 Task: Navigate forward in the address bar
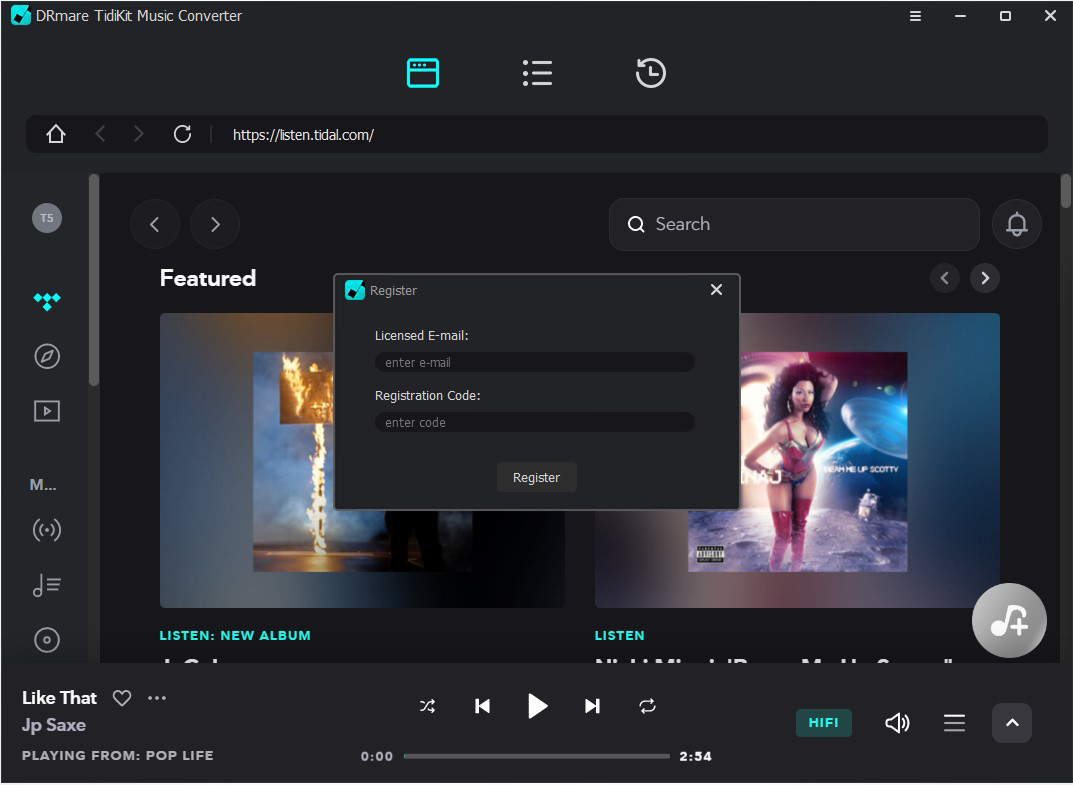click(x=139, y=134)
